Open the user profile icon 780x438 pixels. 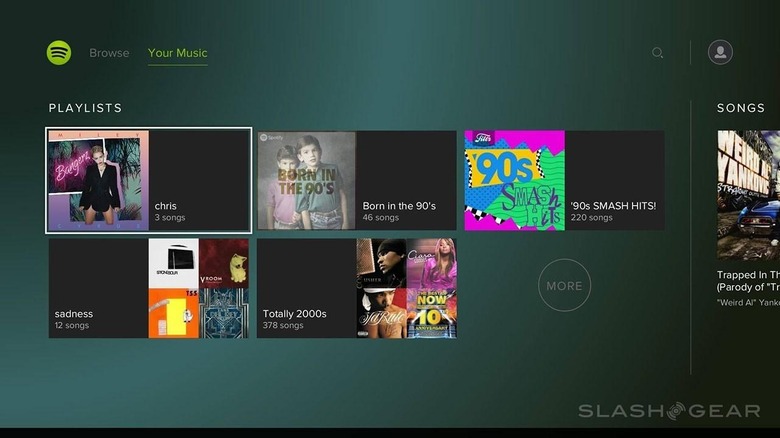(x=720, y=52)
